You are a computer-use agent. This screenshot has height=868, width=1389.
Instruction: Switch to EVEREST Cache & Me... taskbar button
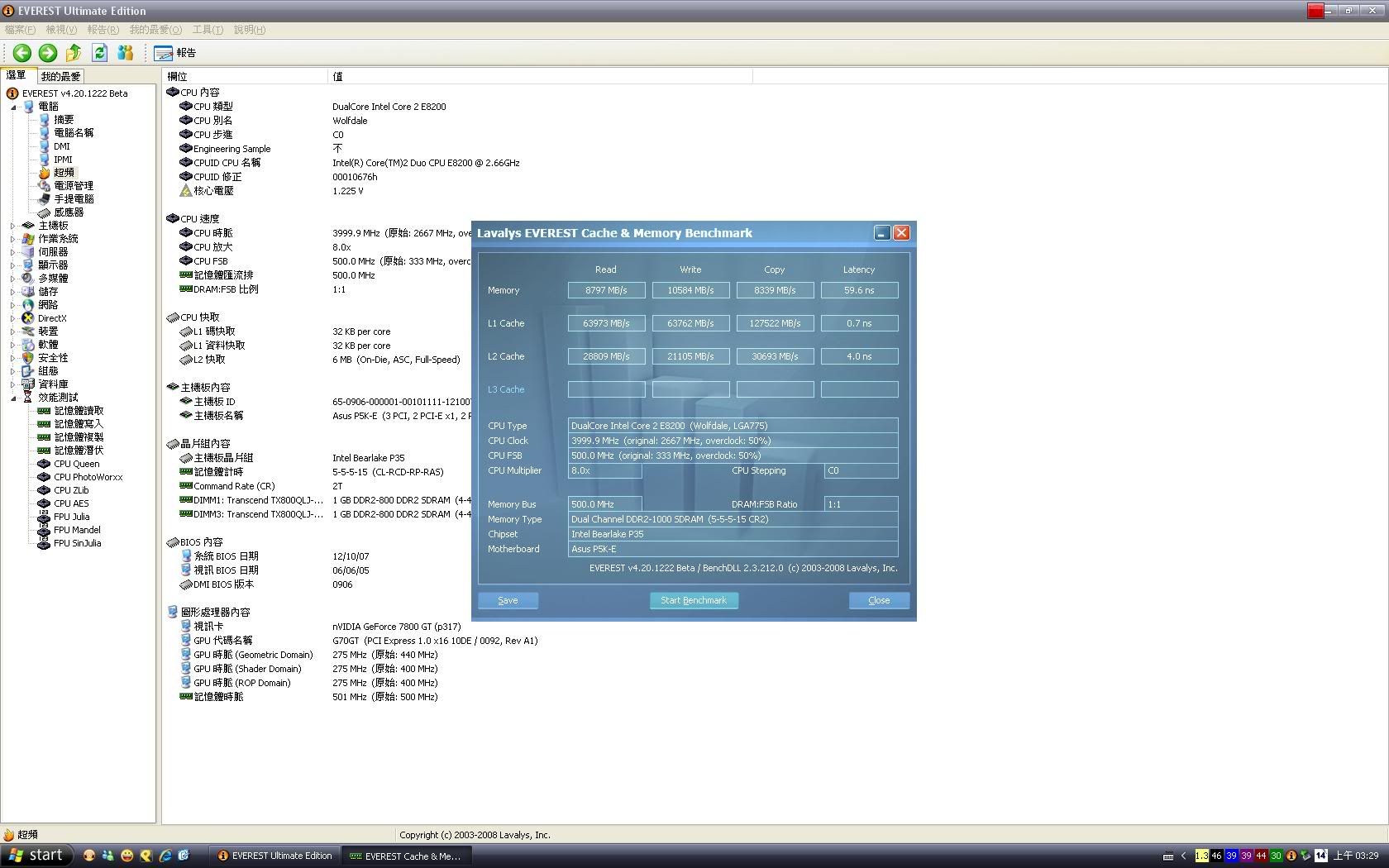pos(407,856)
